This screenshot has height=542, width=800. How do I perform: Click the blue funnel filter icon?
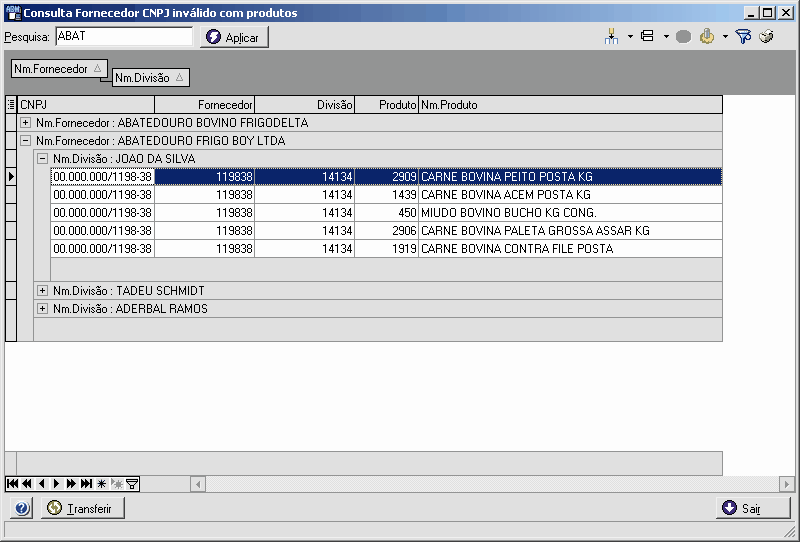click(743, 36)
